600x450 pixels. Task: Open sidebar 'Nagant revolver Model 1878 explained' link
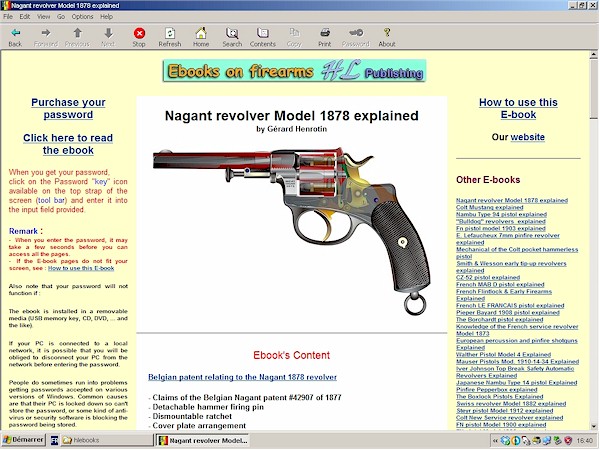pos(512,201)
